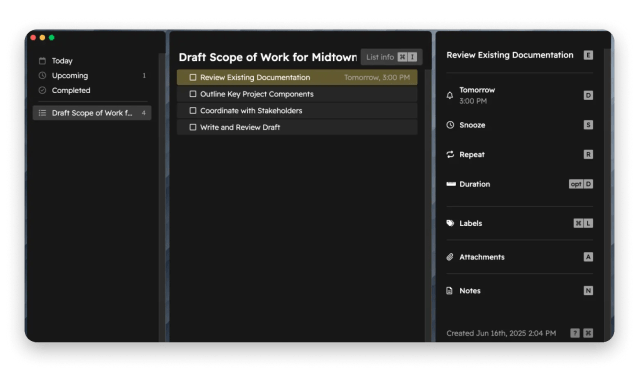Click the D shortcut key beside Tomorrow
The width and height of the screenshot is (639, 375).
(x=588, y=95)
